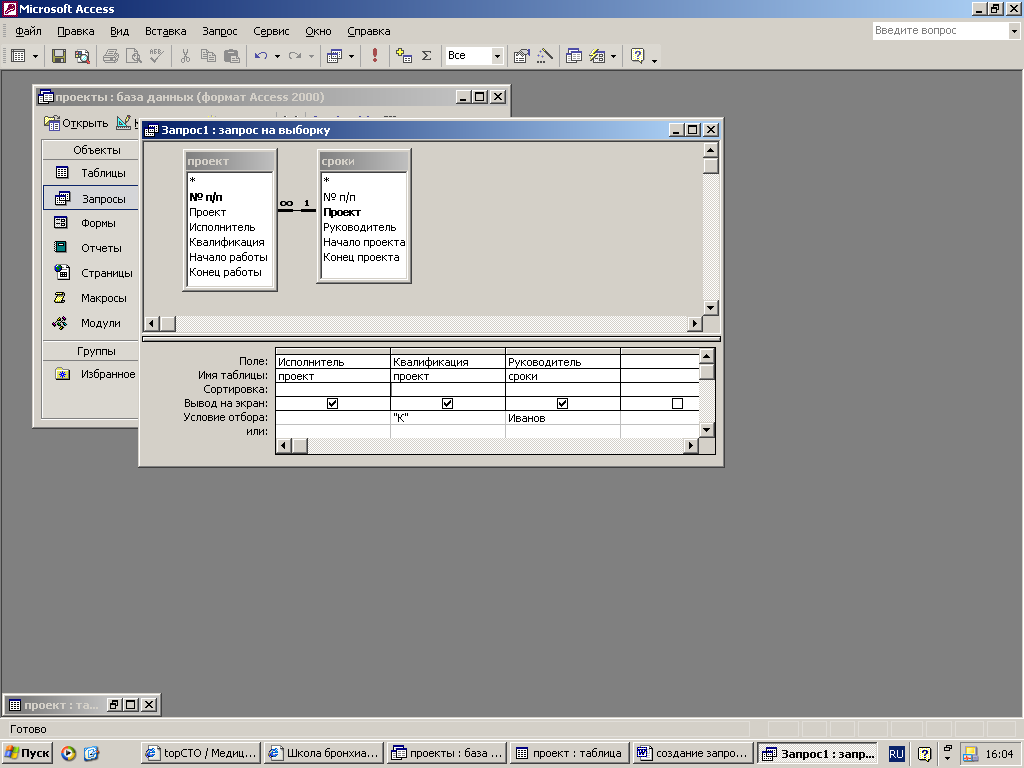
Task: Click the Copy toolbar icon
Action: coord(208,56)
